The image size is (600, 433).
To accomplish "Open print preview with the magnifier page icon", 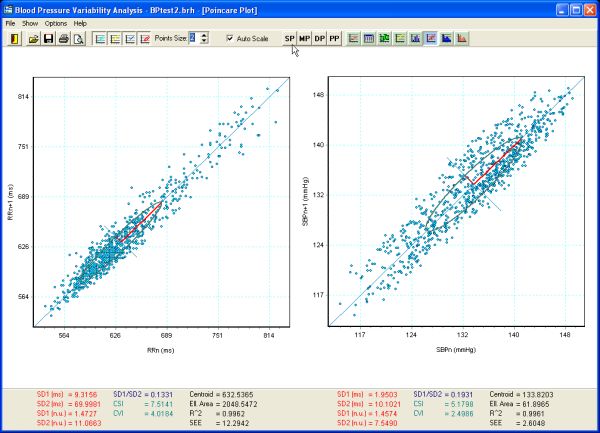I will [x=77, y=39].
